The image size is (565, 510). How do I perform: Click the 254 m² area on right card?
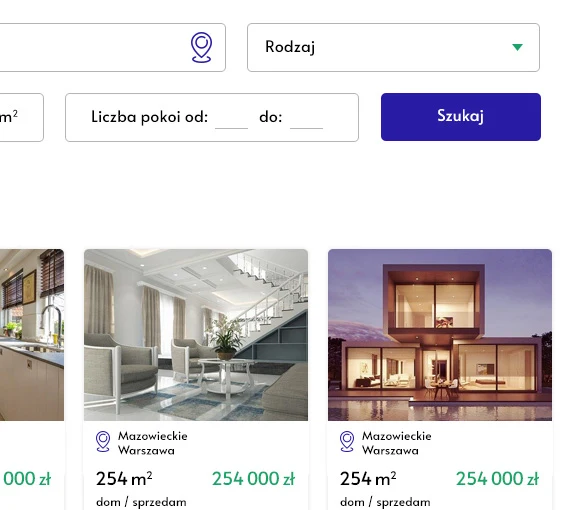(368, 479)
